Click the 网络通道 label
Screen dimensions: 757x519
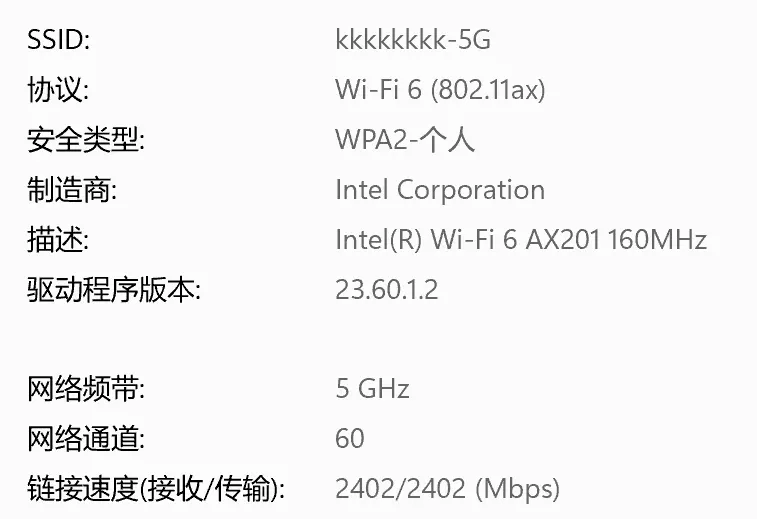pos(86,438)
